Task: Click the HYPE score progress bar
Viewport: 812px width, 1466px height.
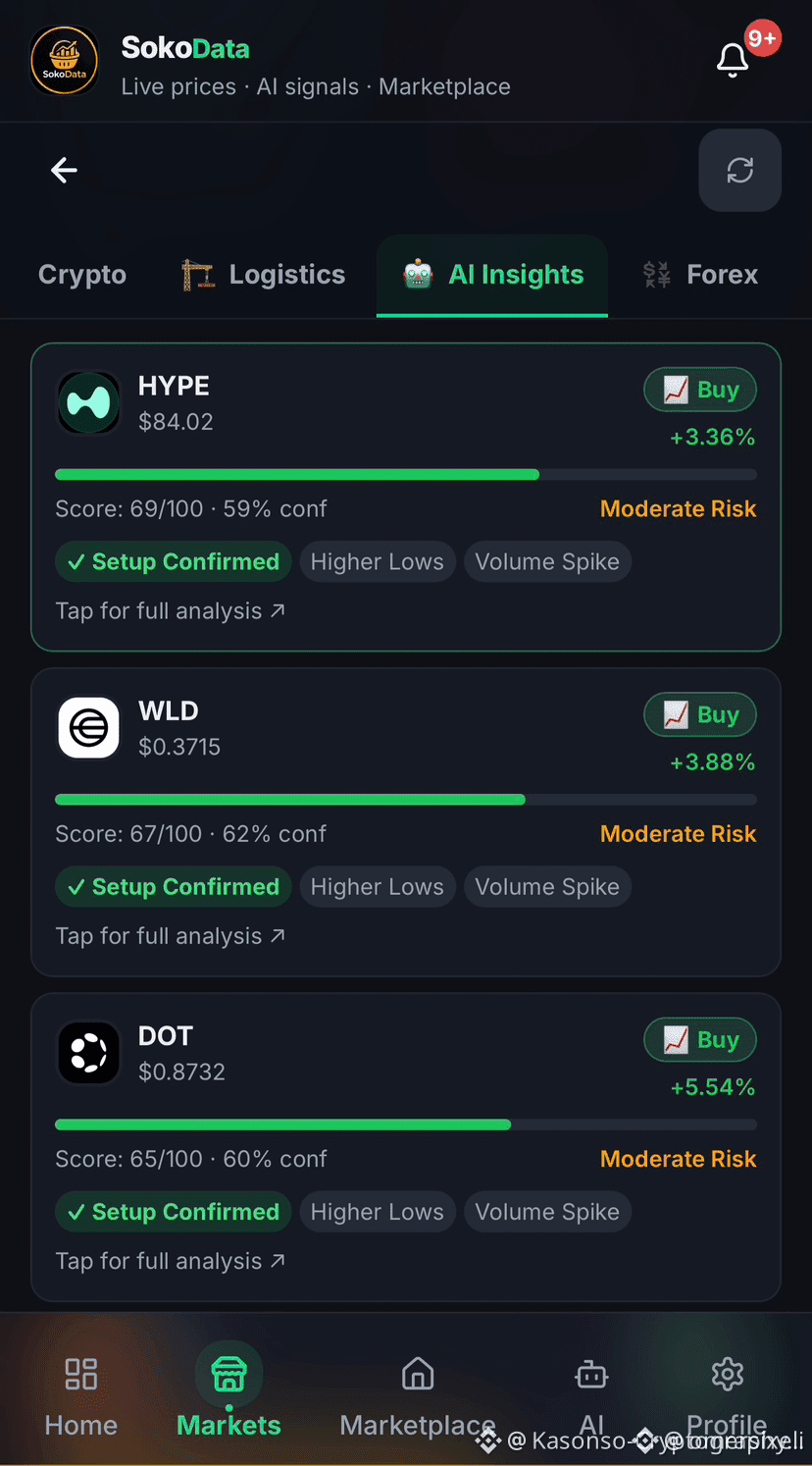Action: click(x=406, y=475)
